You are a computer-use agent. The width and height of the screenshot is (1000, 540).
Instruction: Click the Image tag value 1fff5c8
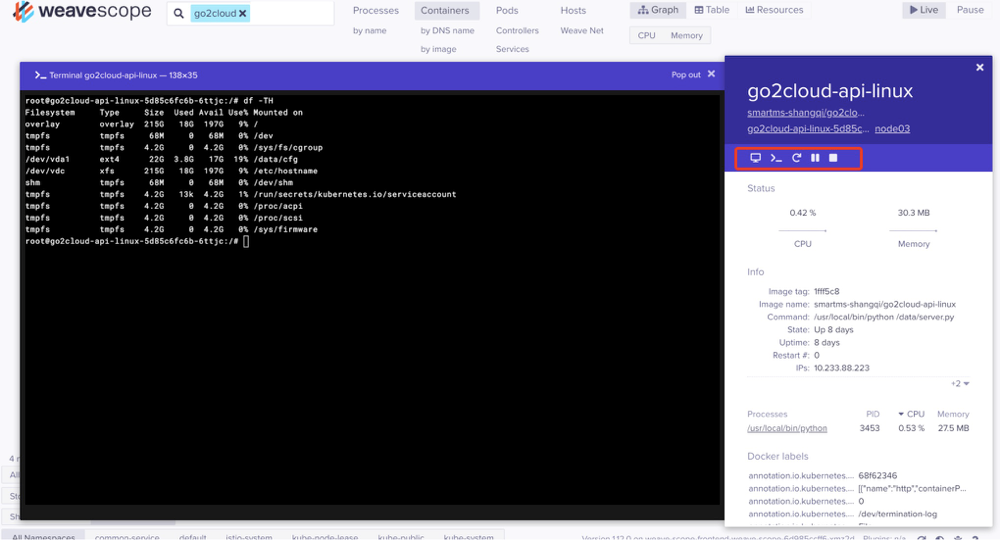(827, 291)
